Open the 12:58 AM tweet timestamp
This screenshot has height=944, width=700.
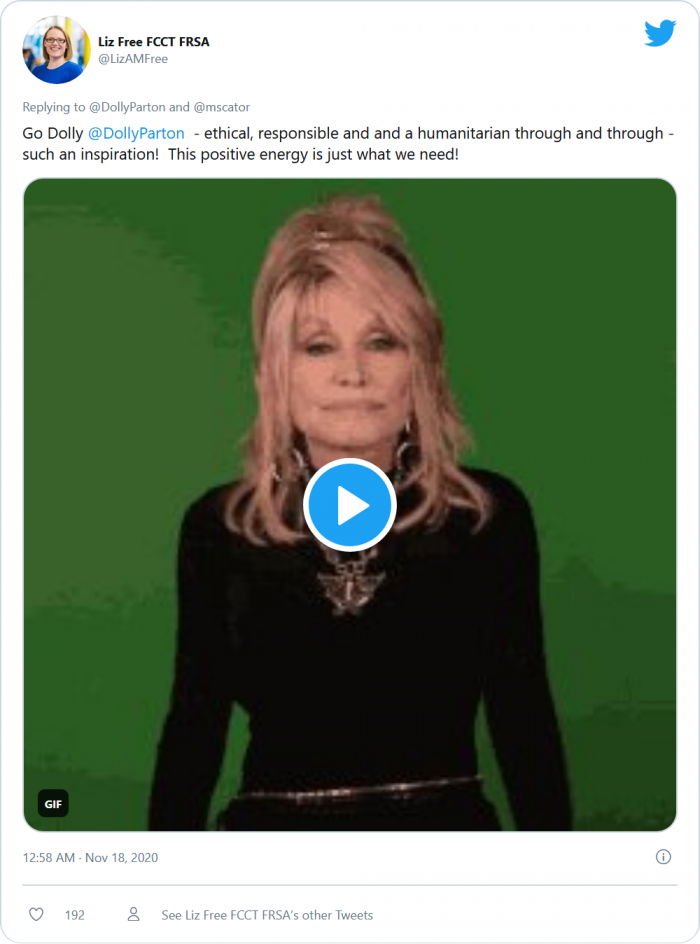49,857
